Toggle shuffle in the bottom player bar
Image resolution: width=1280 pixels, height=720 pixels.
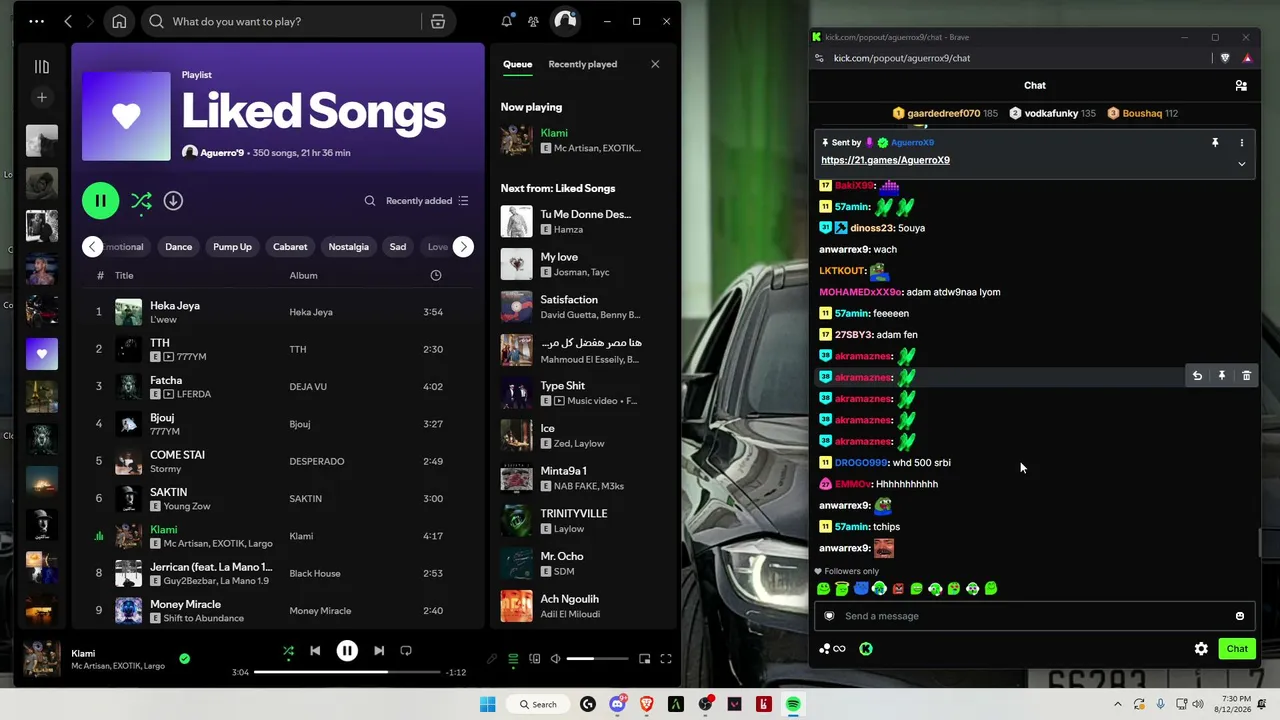tap(288, 651)
